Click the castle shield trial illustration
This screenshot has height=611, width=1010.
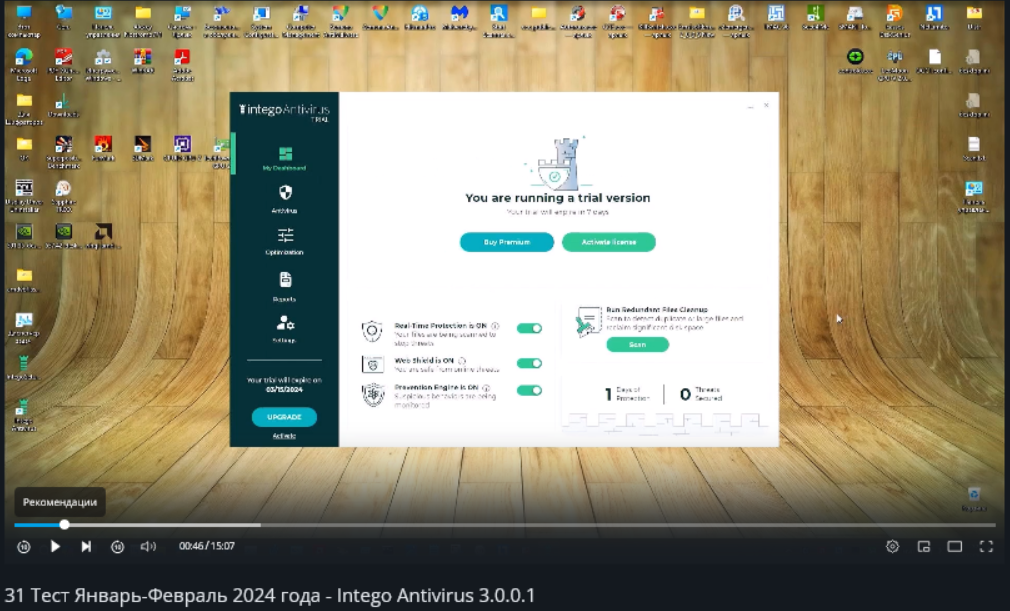[558, 162]
